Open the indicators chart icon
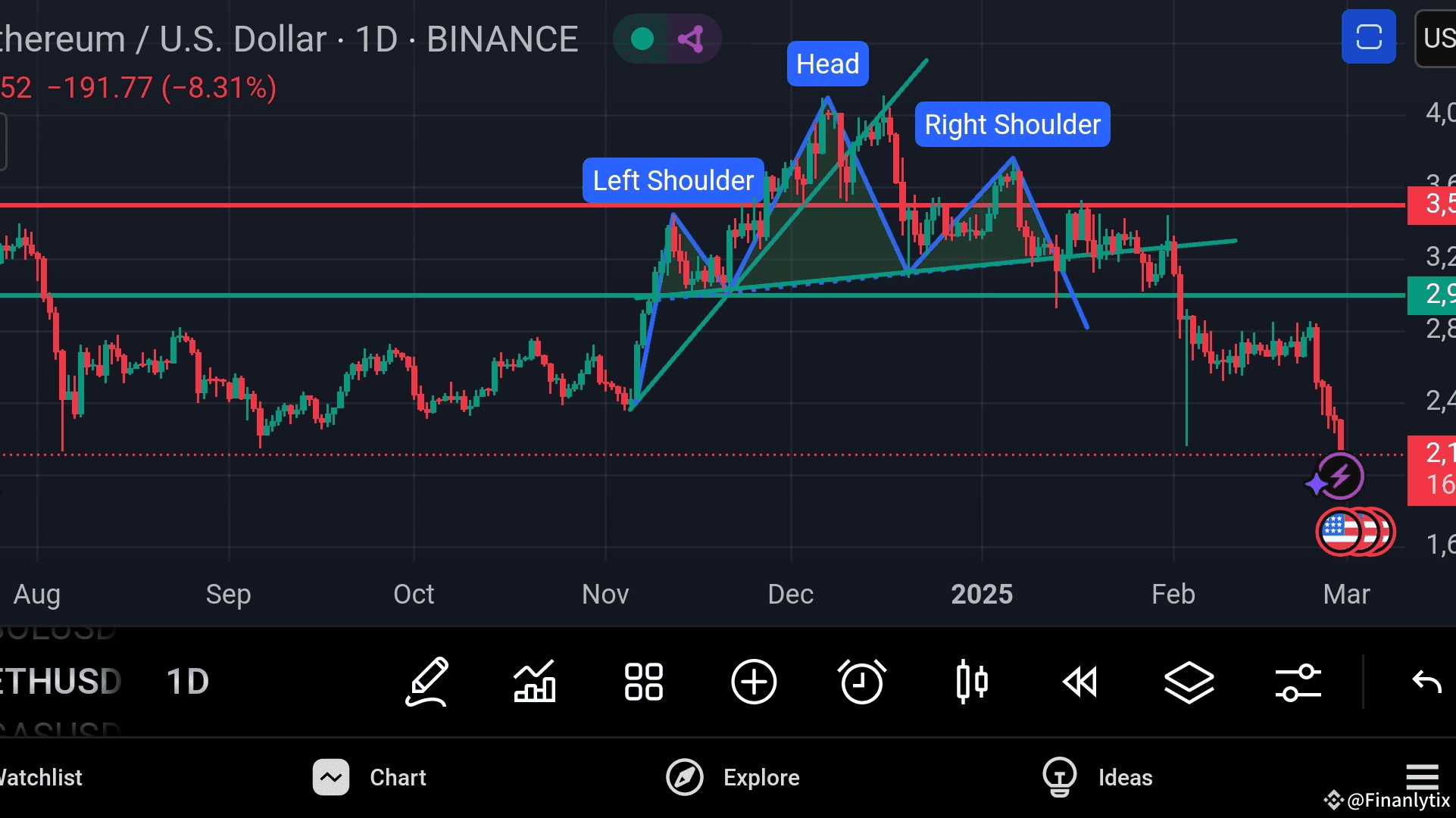Image resolution: width=1456 pixels, height=818 pixels. [x=535, y=682]
